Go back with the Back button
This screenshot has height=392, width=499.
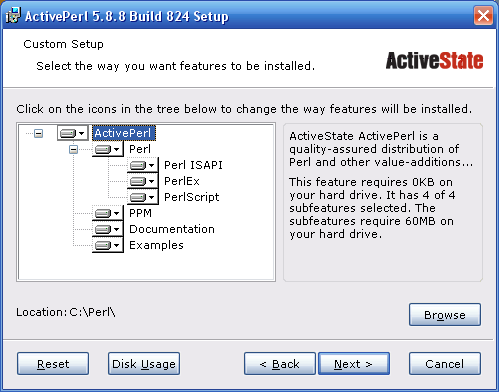[279, 364]
